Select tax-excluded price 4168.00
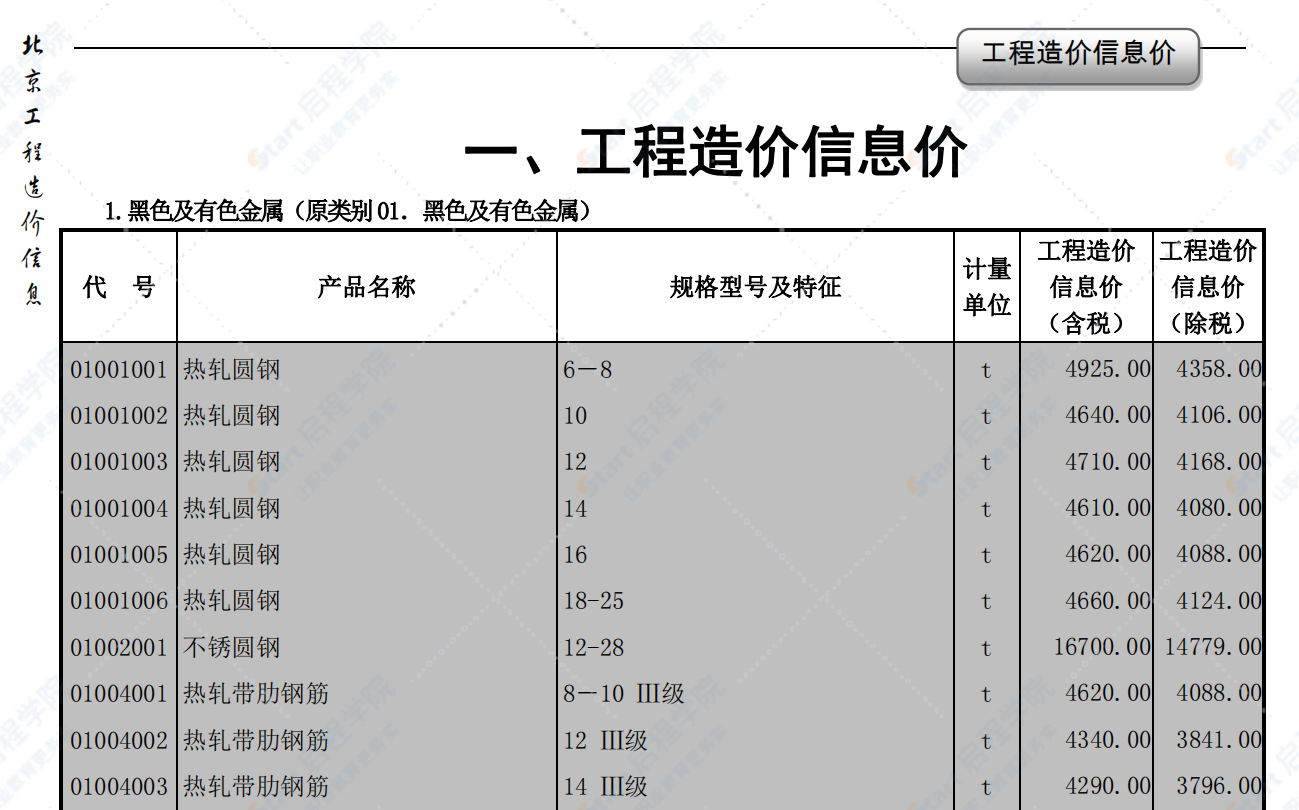 pos(1219,462)
